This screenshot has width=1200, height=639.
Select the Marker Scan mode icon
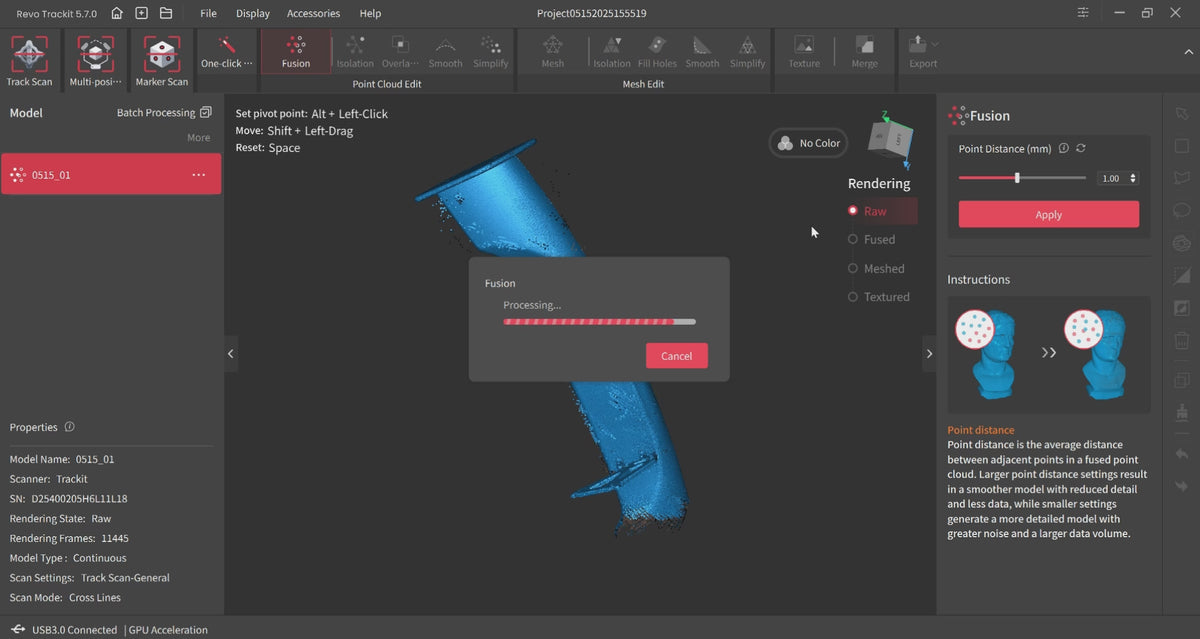coord(161,55)
